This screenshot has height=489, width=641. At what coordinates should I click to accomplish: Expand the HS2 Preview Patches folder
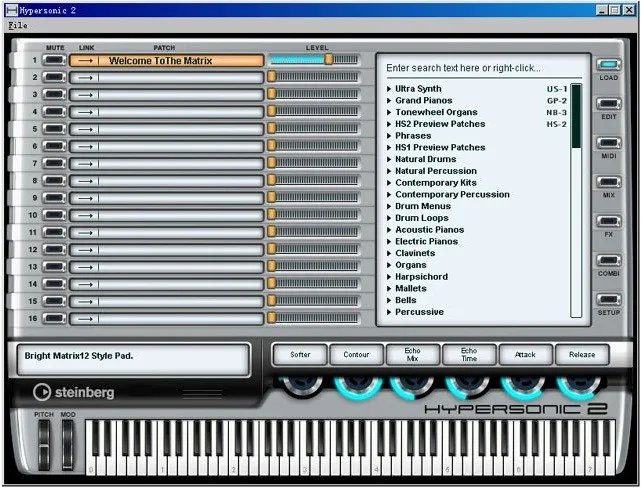[389, 124]
